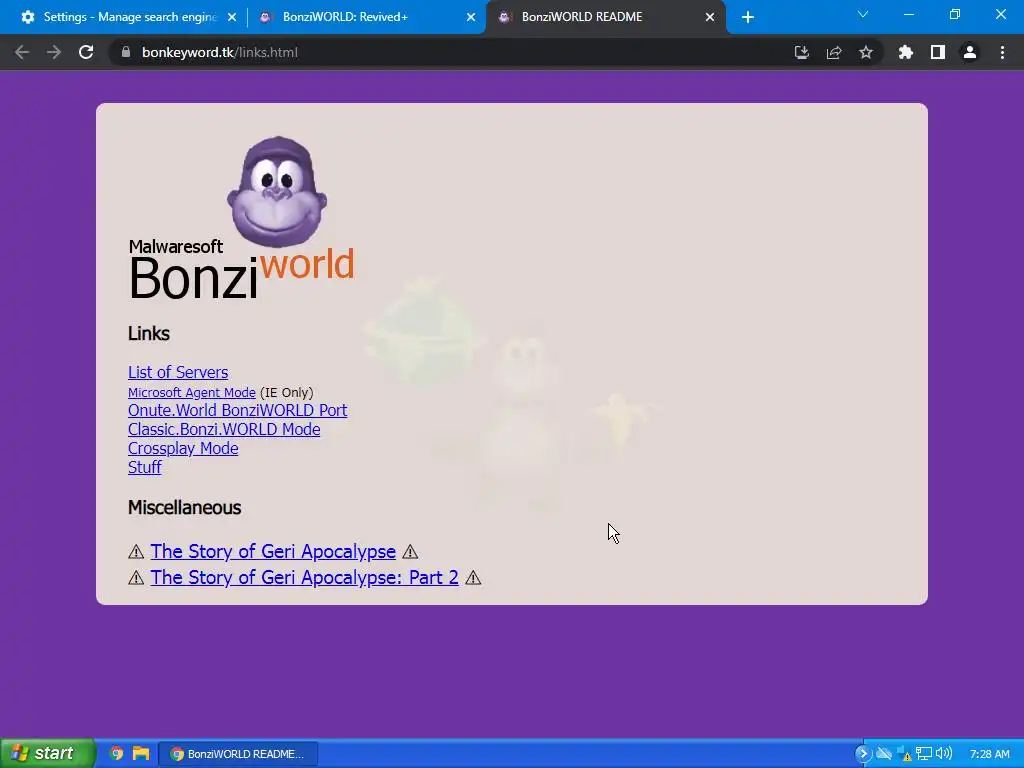
Task: Open the volume tray icon
Action: pos(942,754)
